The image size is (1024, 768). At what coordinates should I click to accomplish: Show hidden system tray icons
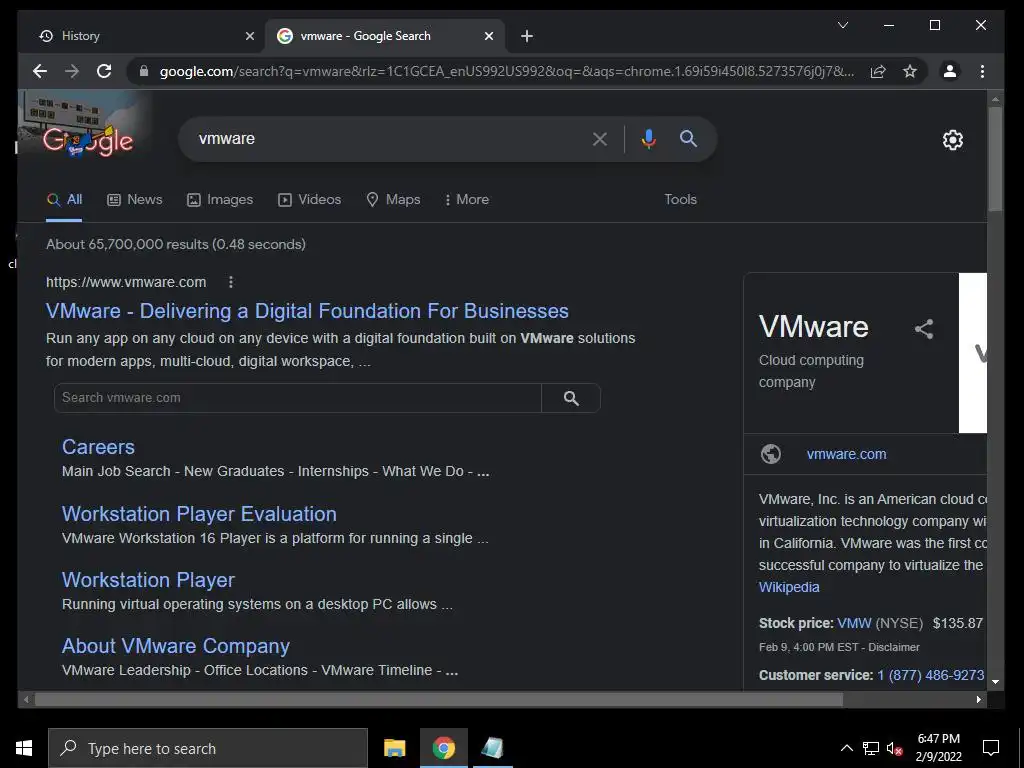pyautogui.click(x=846, y=748)
